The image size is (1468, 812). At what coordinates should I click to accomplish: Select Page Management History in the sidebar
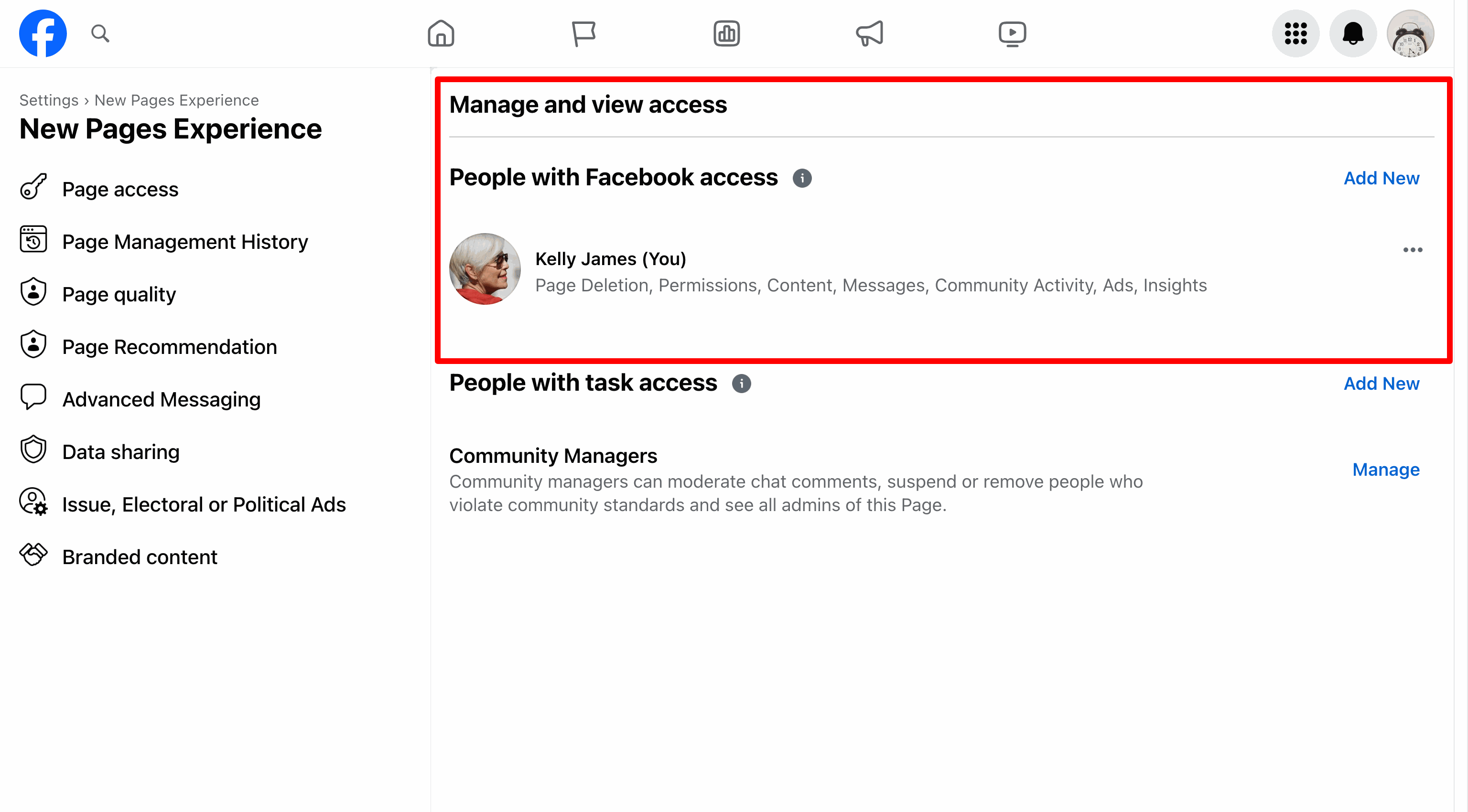coord(185,241)
